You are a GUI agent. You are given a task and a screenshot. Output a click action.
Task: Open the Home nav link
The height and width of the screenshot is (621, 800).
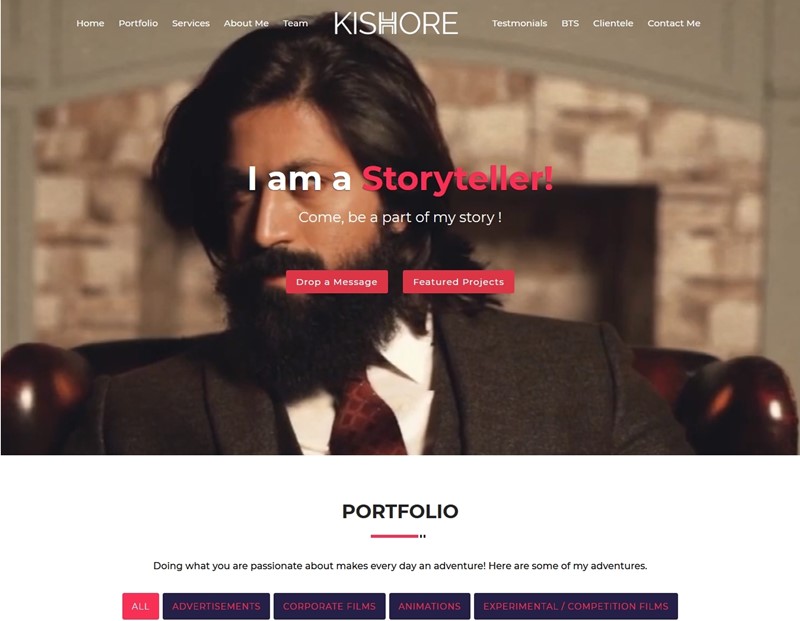(x=90, y=23)
